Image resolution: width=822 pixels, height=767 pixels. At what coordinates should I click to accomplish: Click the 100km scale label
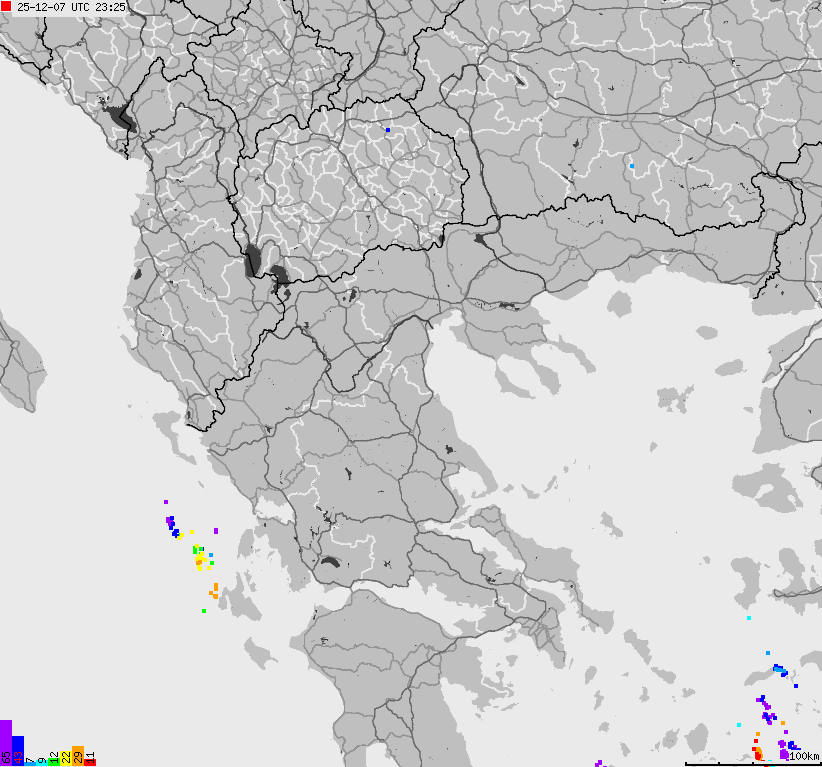[803, 757]
